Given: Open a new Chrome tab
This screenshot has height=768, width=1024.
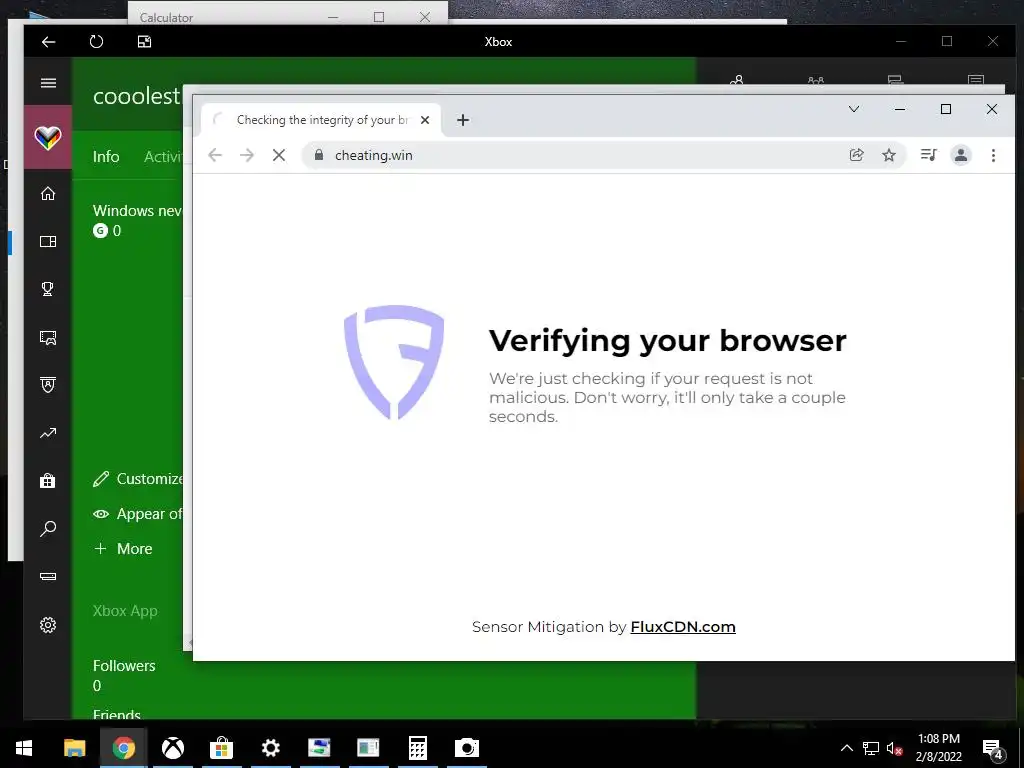Looking at the screenshot, I should (x=463, y=120).
